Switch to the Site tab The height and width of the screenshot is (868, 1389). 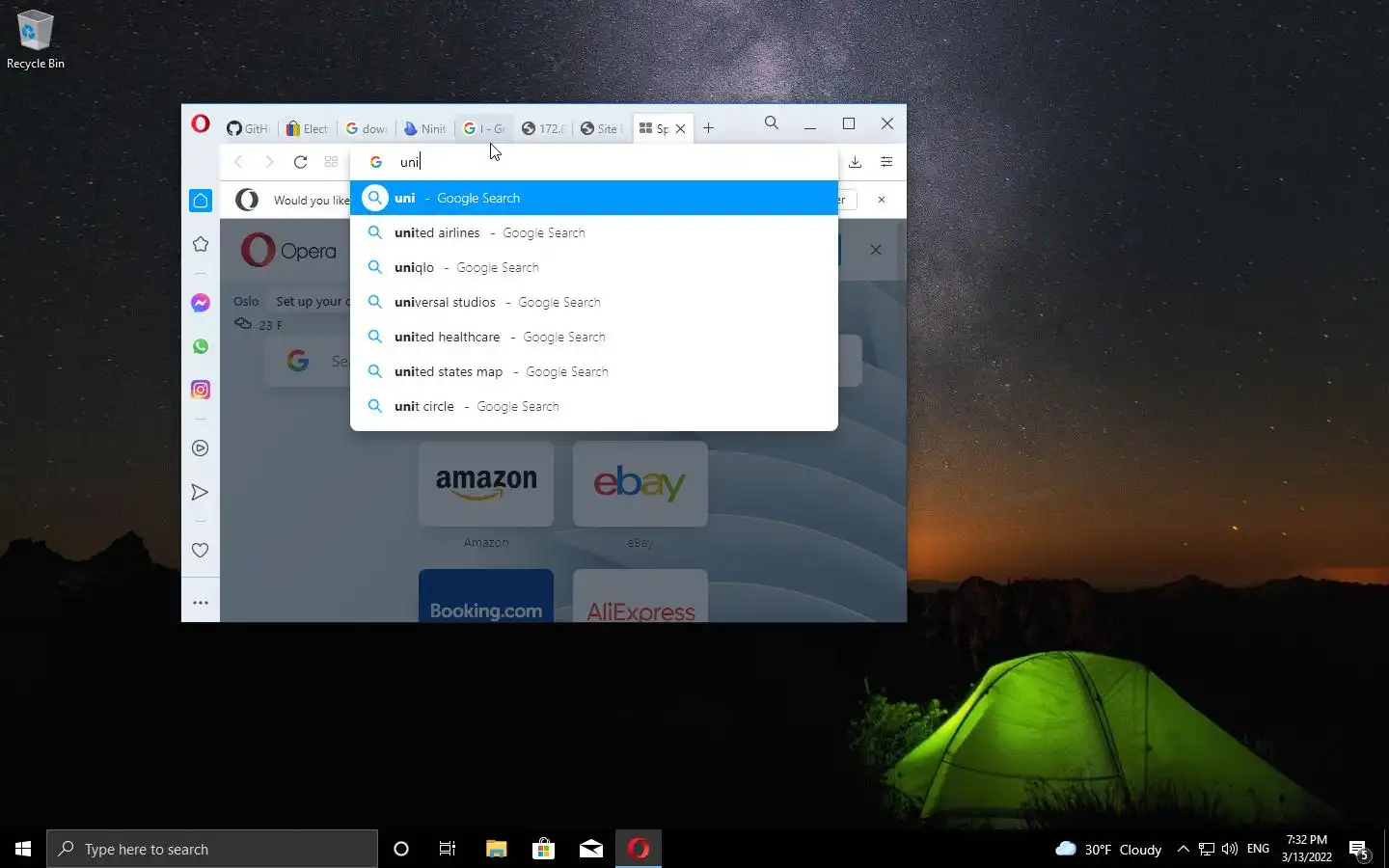602,128
